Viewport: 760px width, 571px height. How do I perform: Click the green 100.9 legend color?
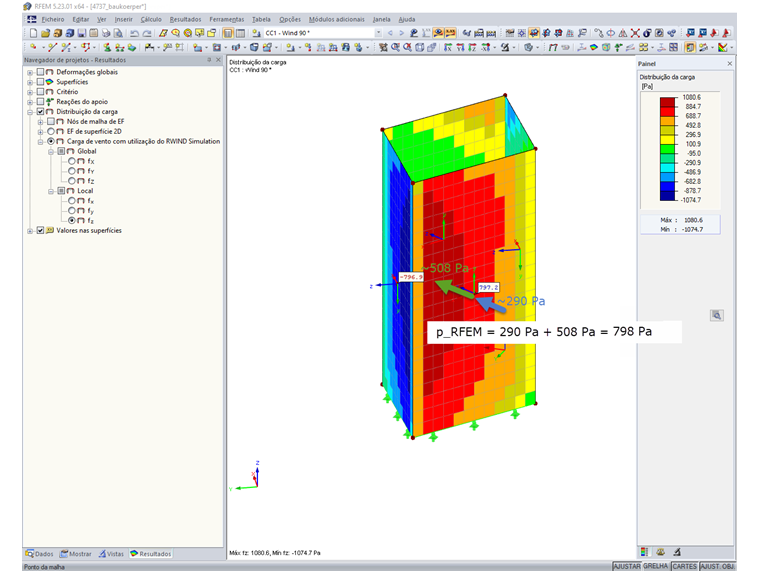pos(667,149)
